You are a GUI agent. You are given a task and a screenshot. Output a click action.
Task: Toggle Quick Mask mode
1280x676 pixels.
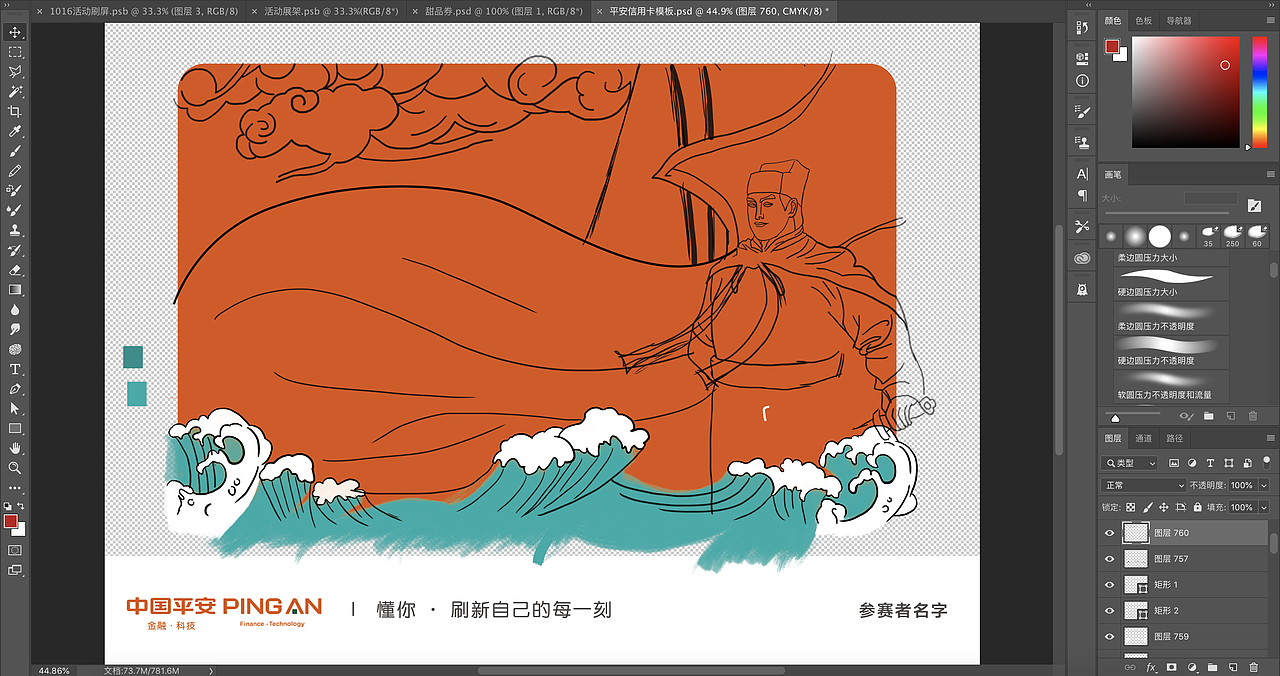click(15, 550)
